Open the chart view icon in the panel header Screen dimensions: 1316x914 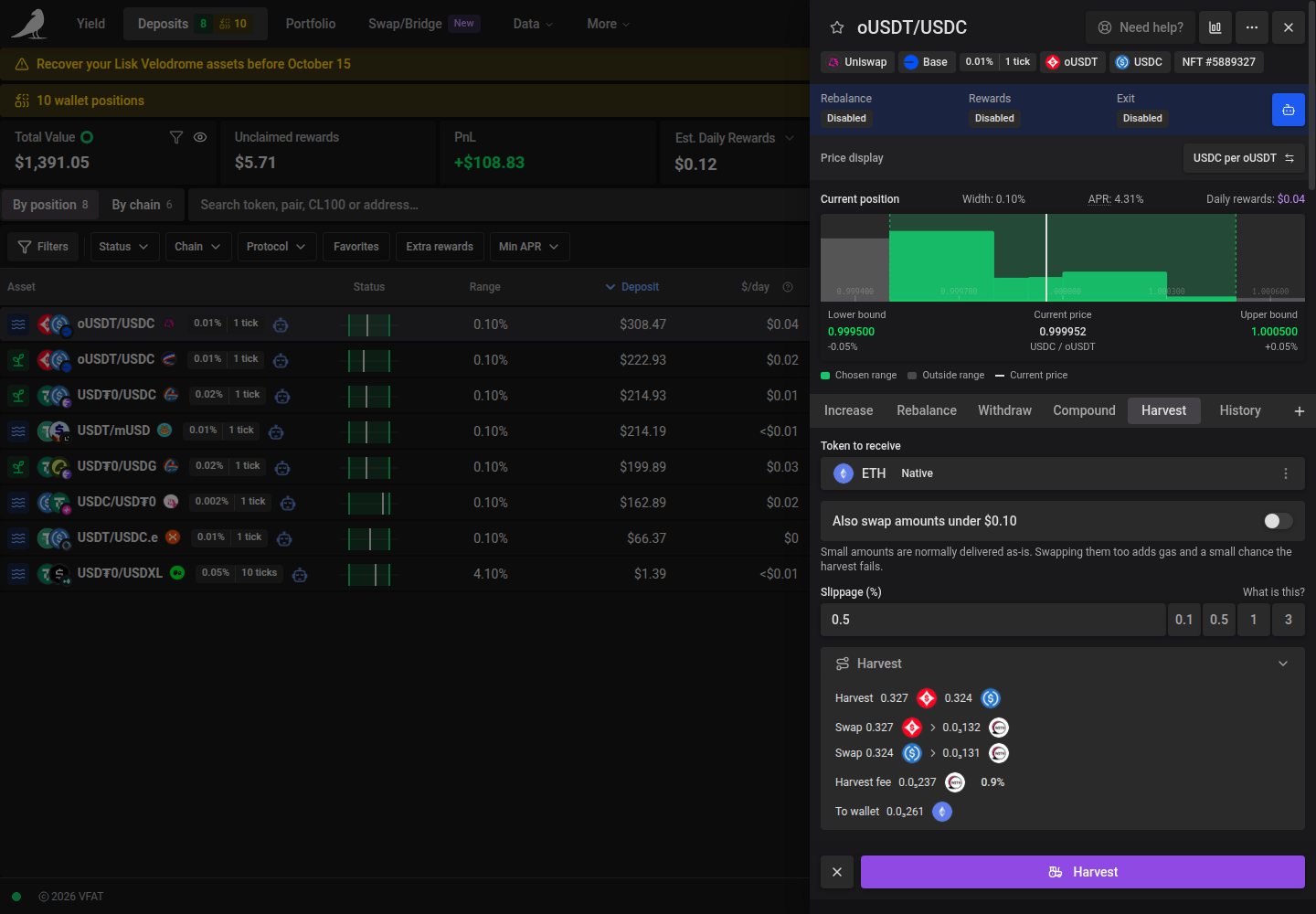(x=1215, y=27)
